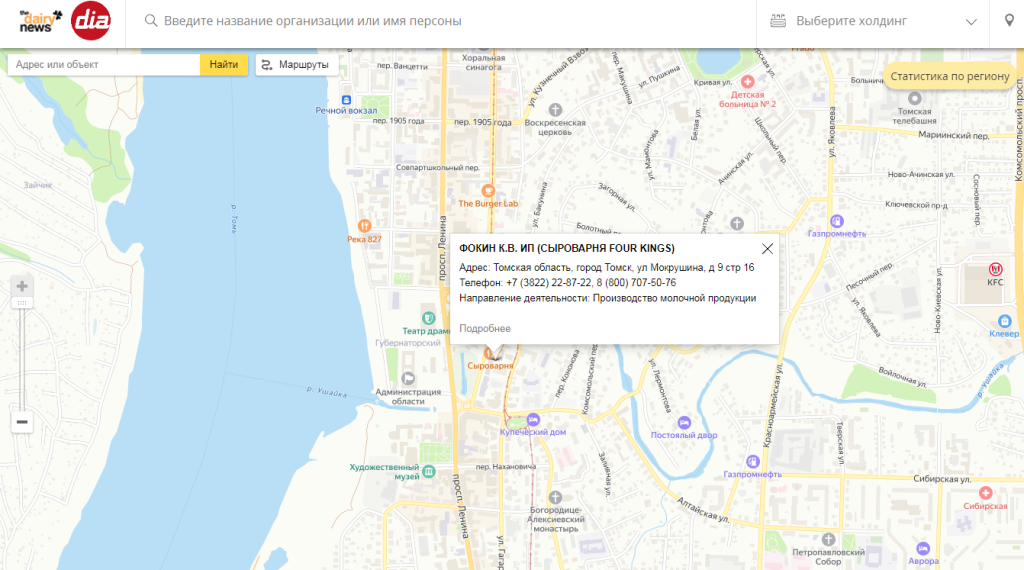Click the Аврора marker
This screenshot has height=570, width=1024.
(923, 548)
